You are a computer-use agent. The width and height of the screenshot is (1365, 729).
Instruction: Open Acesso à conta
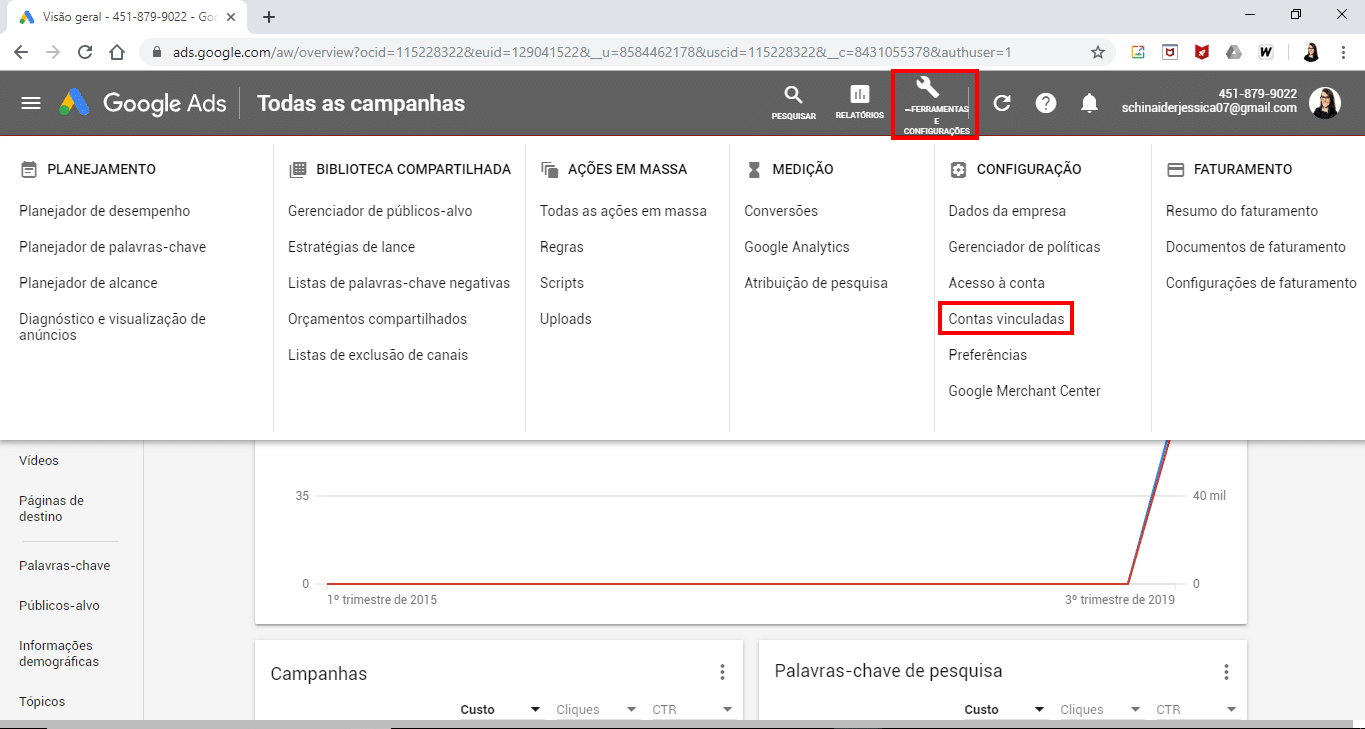(996, 283)
